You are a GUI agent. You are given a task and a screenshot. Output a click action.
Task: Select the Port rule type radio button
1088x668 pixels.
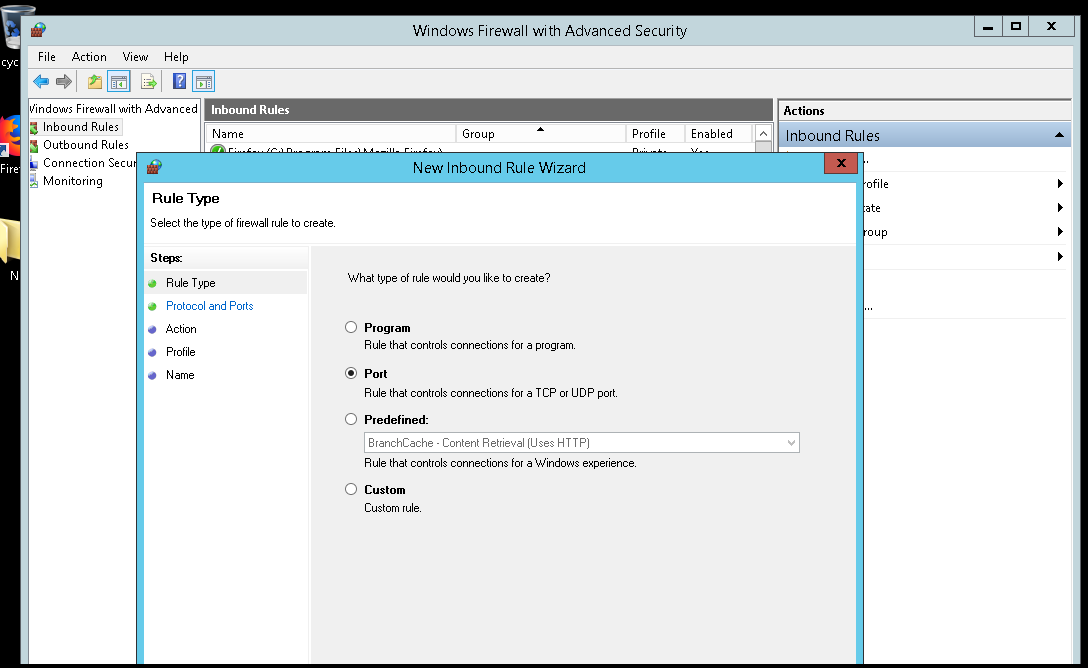351,373
